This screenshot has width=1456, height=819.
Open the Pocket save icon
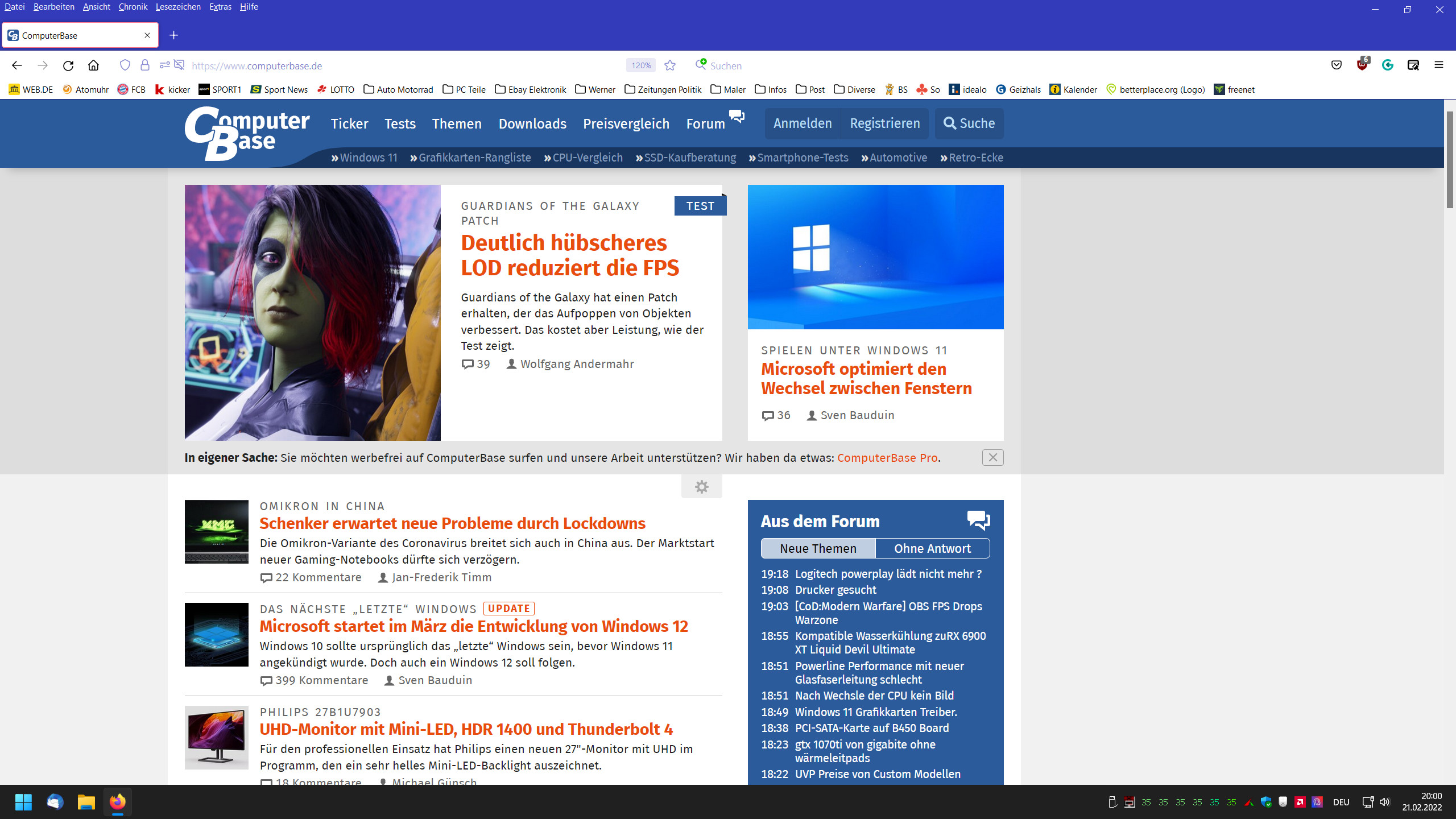[1337, 65]
